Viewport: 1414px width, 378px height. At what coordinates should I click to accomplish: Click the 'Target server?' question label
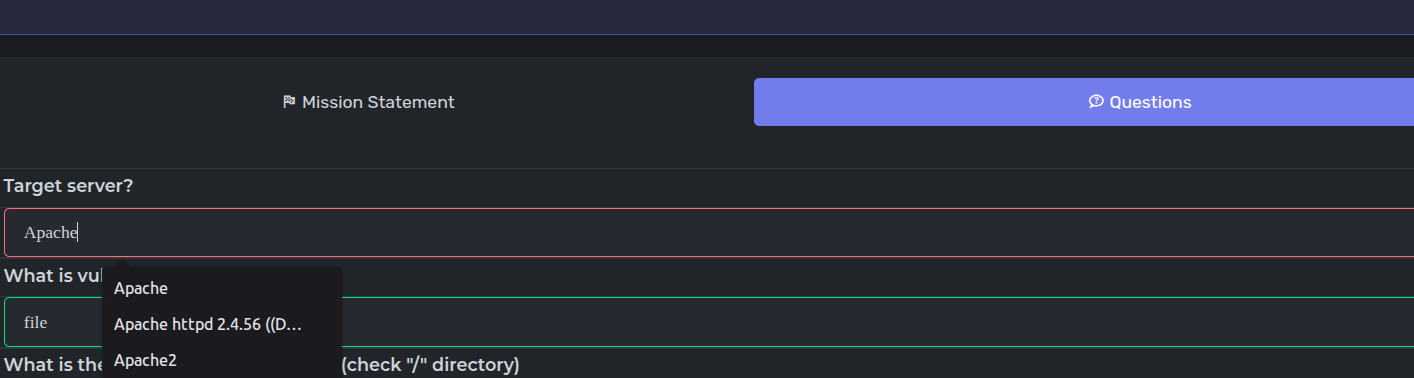(x=69, y=186)
